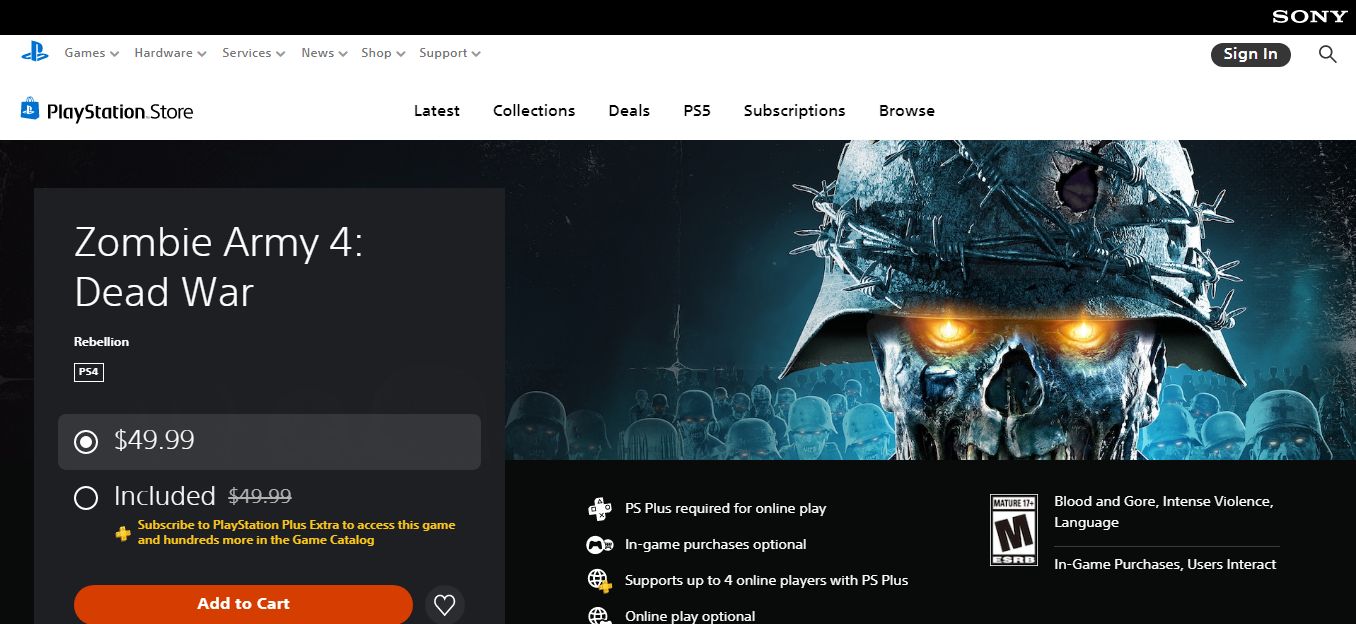Click the SONY logo

[x=1309, y=17]
